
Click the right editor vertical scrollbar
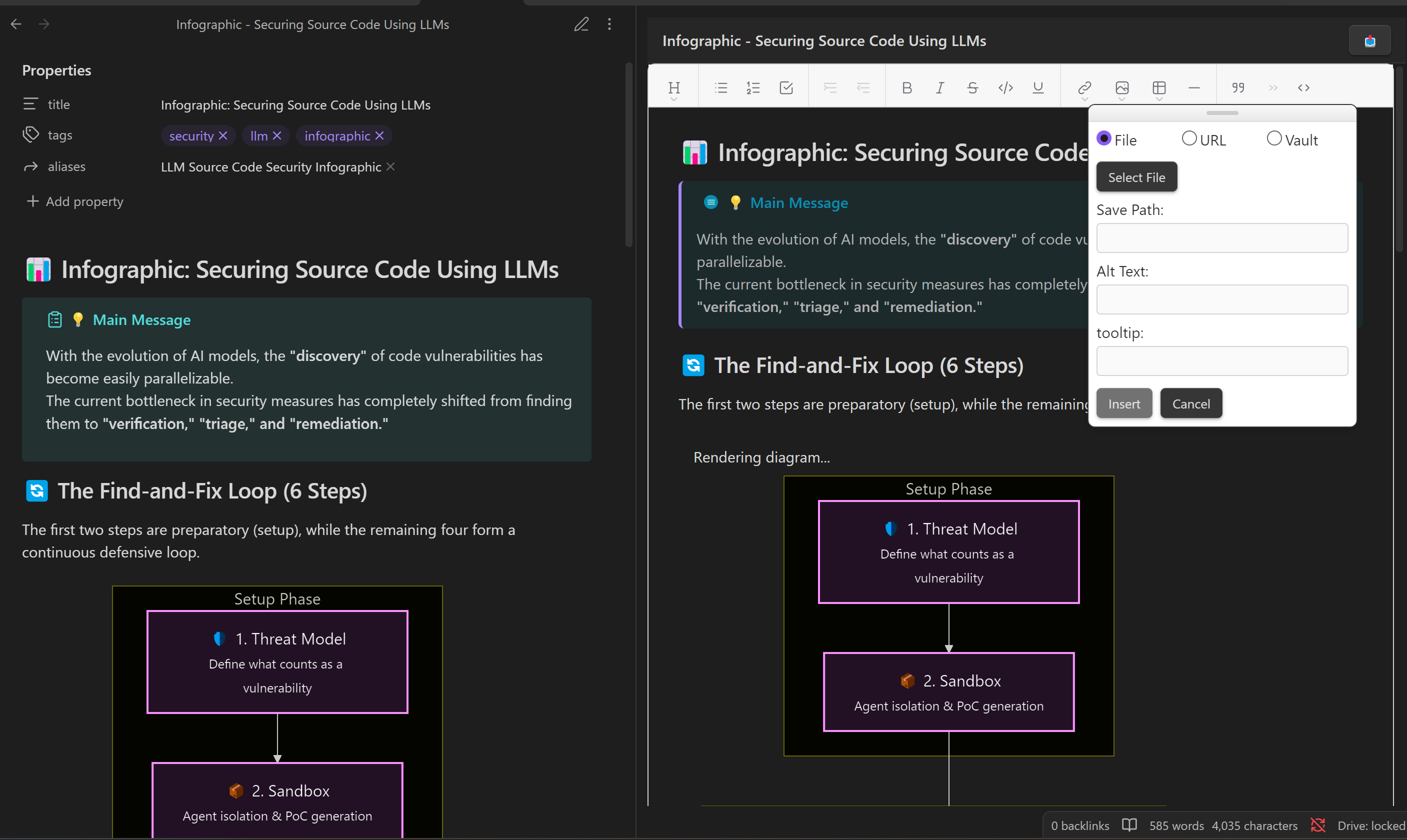tap(1399, 159)
